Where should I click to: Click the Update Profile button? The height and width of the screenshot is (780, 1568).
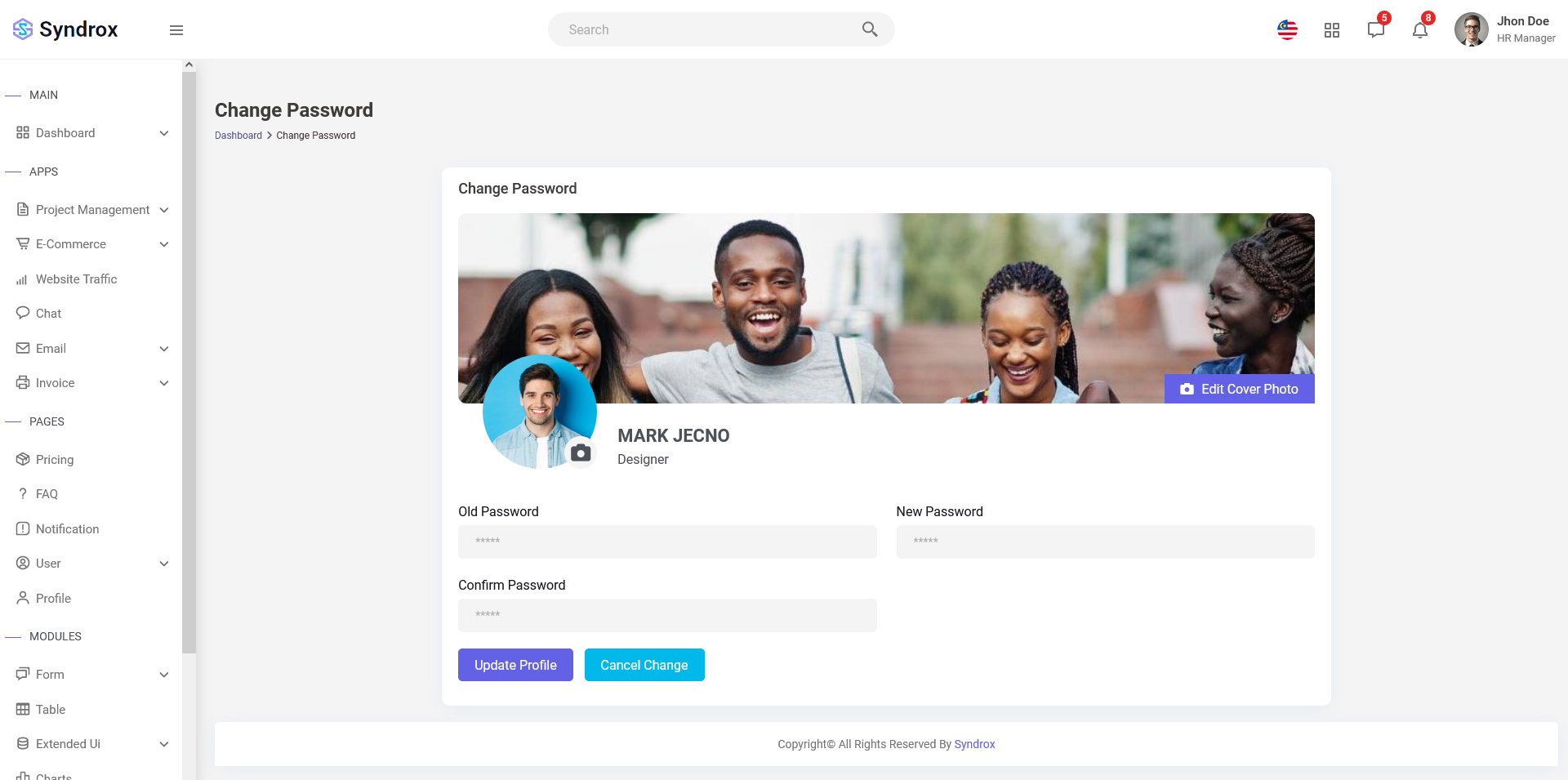pos(515,665)
